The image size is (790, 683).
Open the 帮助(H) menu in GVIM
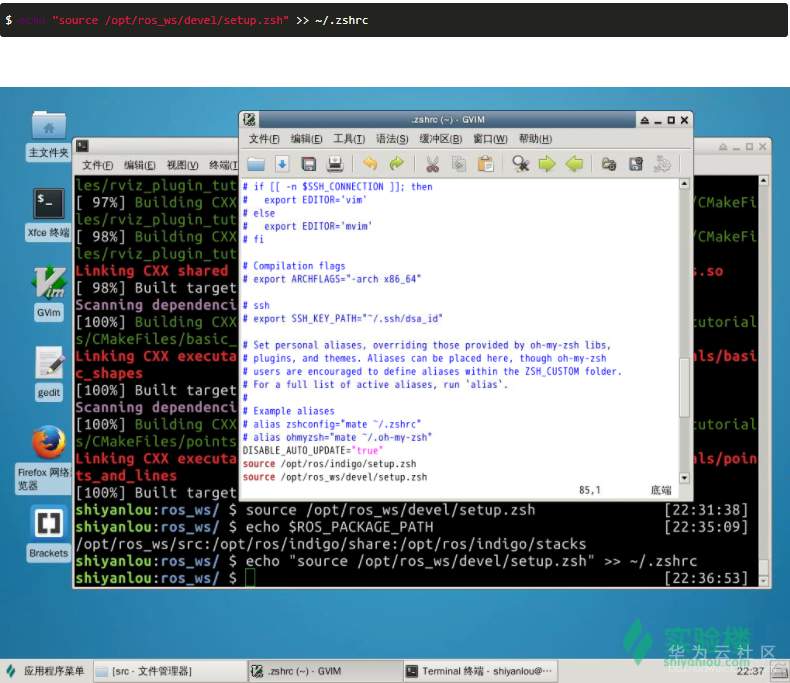click(x=536, y=139)
